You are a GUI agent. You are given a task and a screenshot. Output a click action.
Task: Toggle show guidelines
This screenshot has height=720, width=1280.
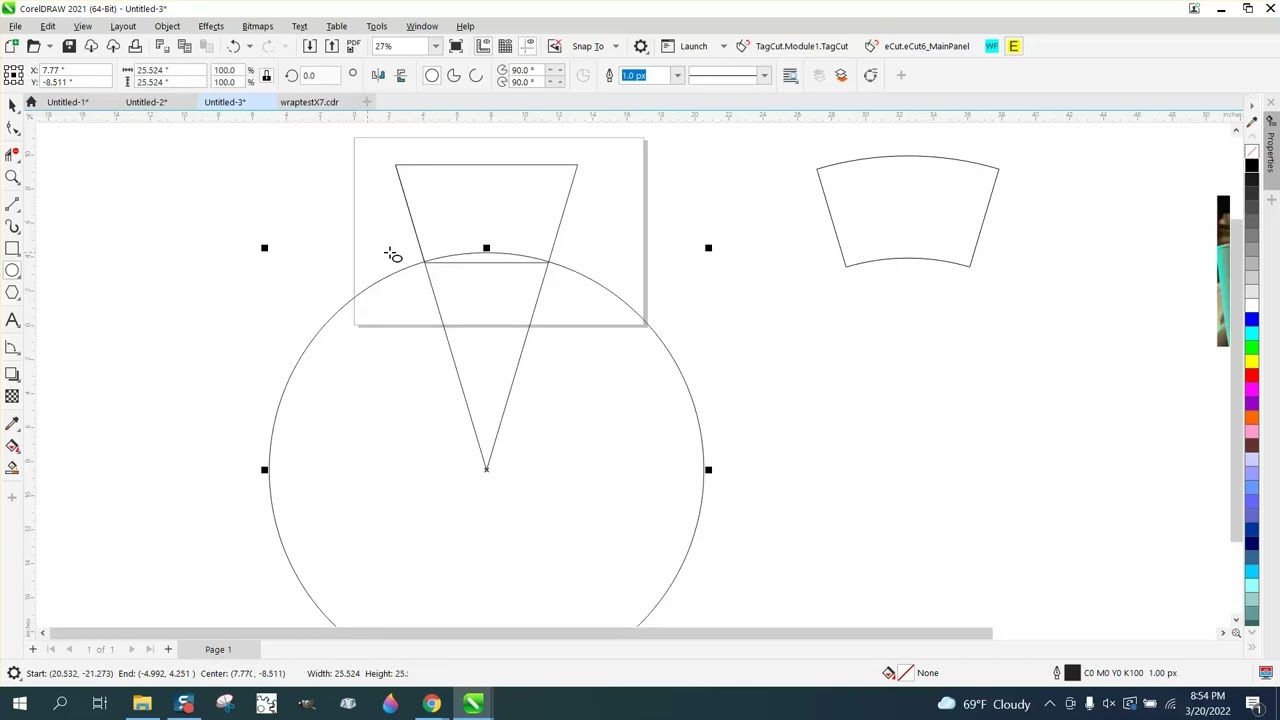(x=528, y=46)
